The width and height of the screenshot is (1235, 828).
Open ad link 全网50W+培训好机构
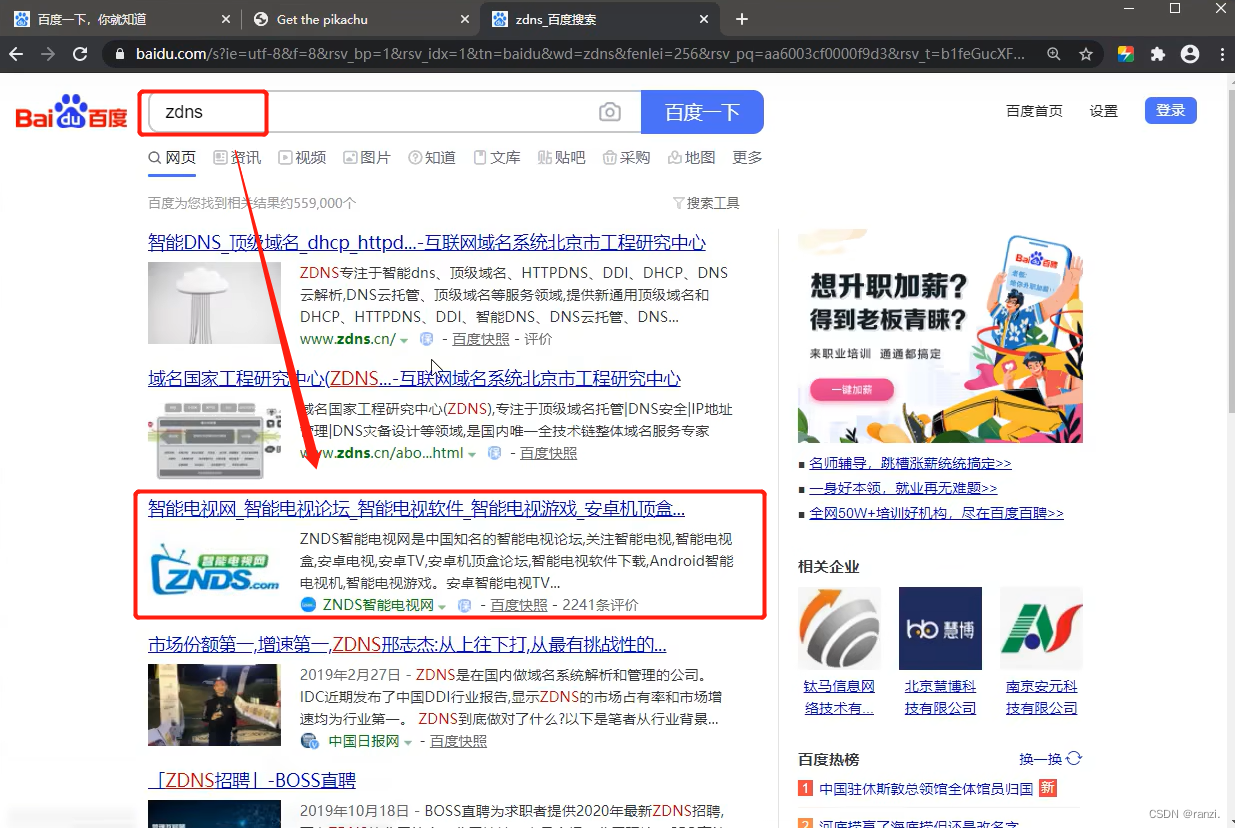coord(936,513)
